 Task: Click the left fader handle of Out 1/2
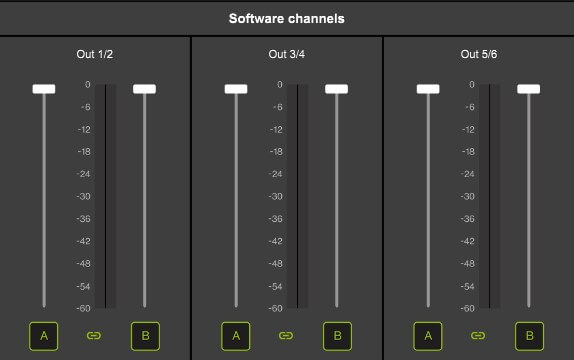tap(44, 89)
